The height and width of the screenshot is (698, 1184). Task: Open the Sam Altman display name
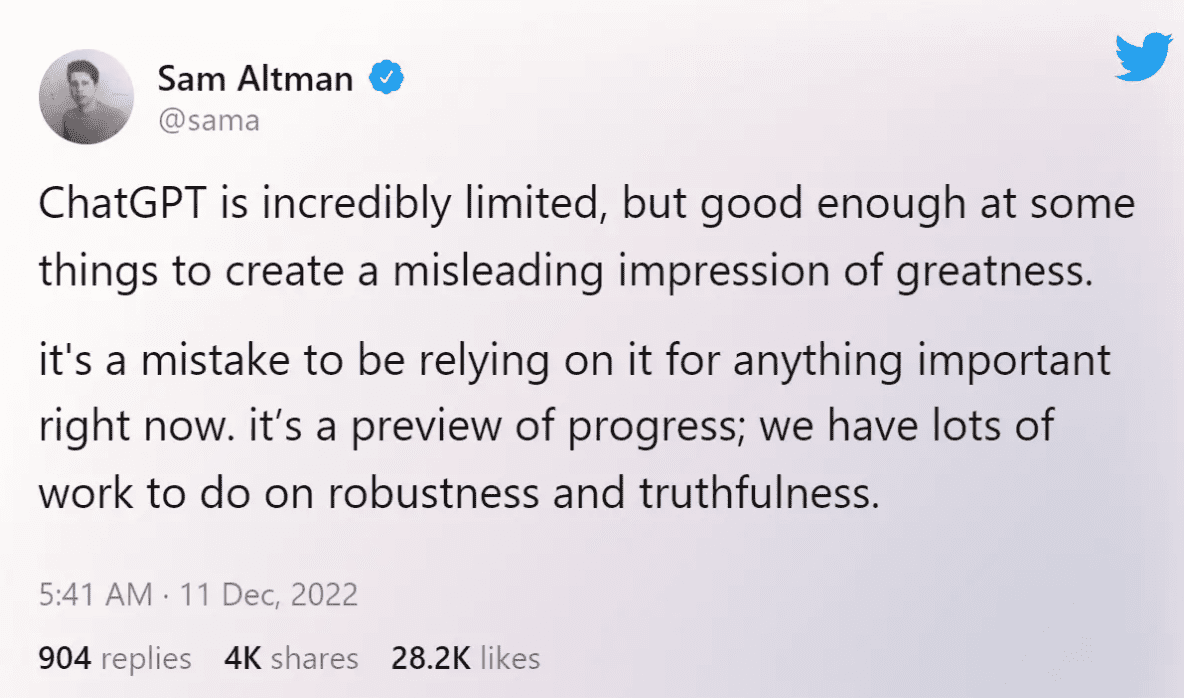pos(255,78)
